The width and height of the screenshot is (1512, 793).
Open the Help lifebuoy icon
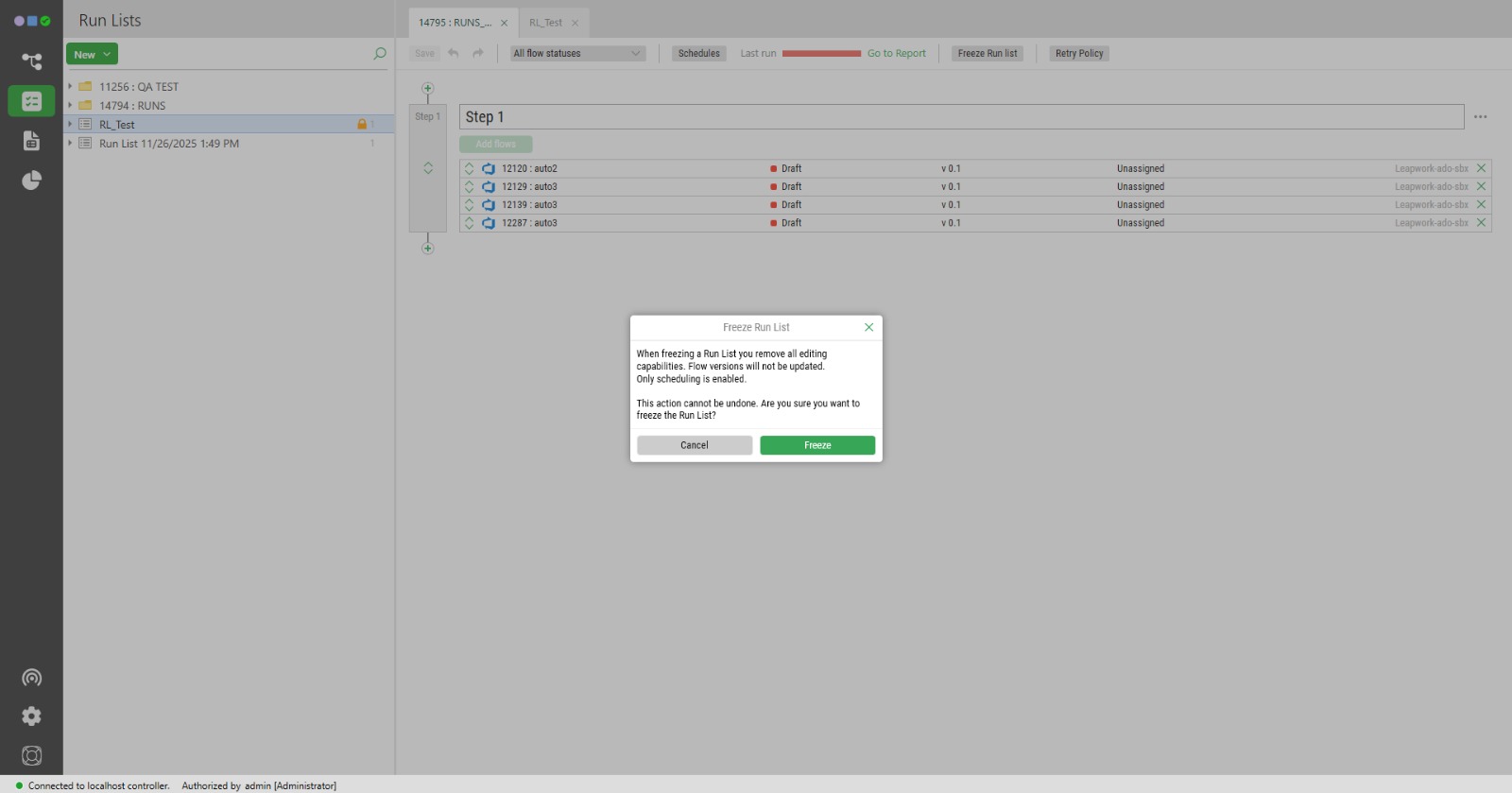tap(31, 755)
